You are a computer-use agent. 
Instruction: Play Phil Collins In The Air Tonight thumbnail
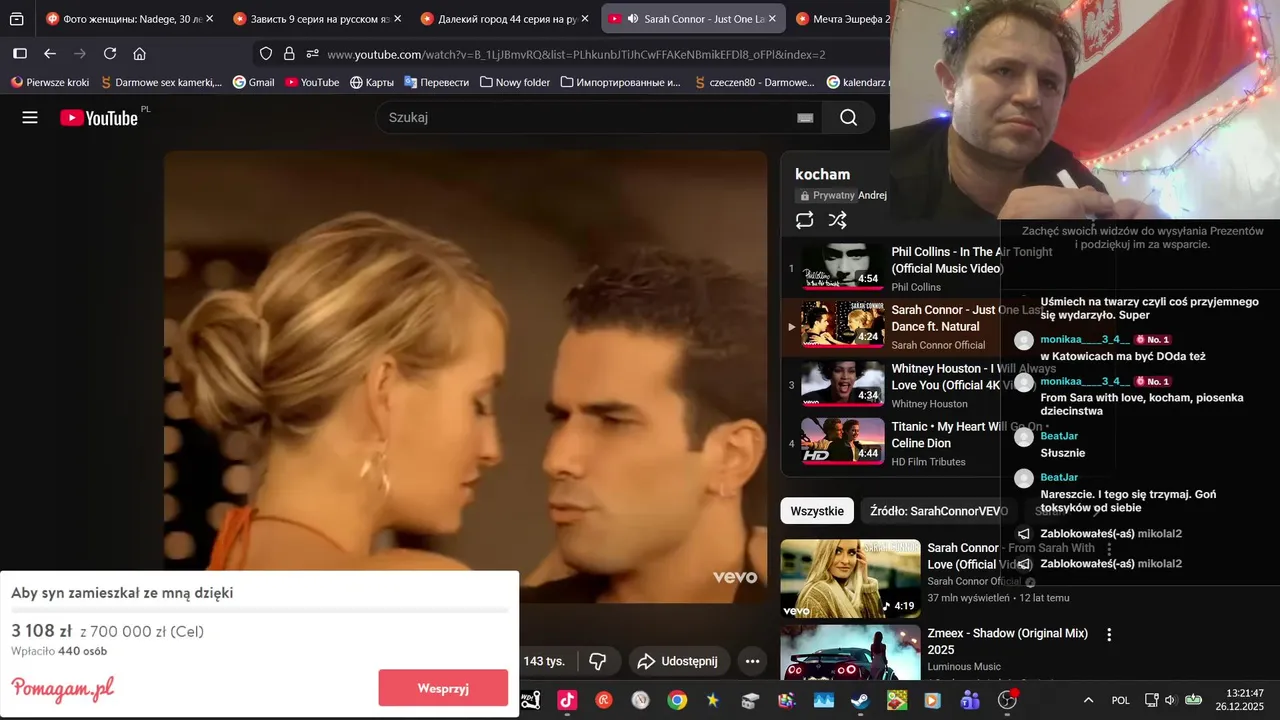point(842,268)
